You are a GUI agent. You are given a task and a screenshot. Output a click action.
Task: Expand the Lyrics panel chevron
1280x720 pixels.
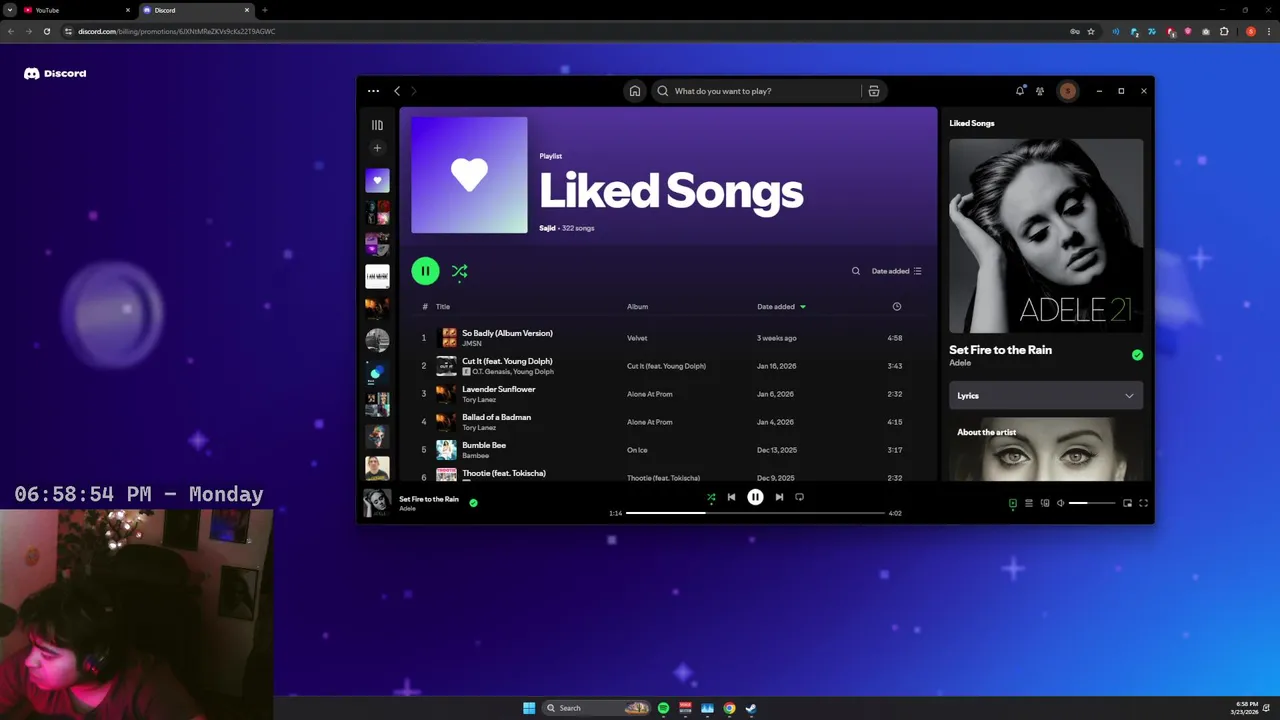coord(1129,396)
